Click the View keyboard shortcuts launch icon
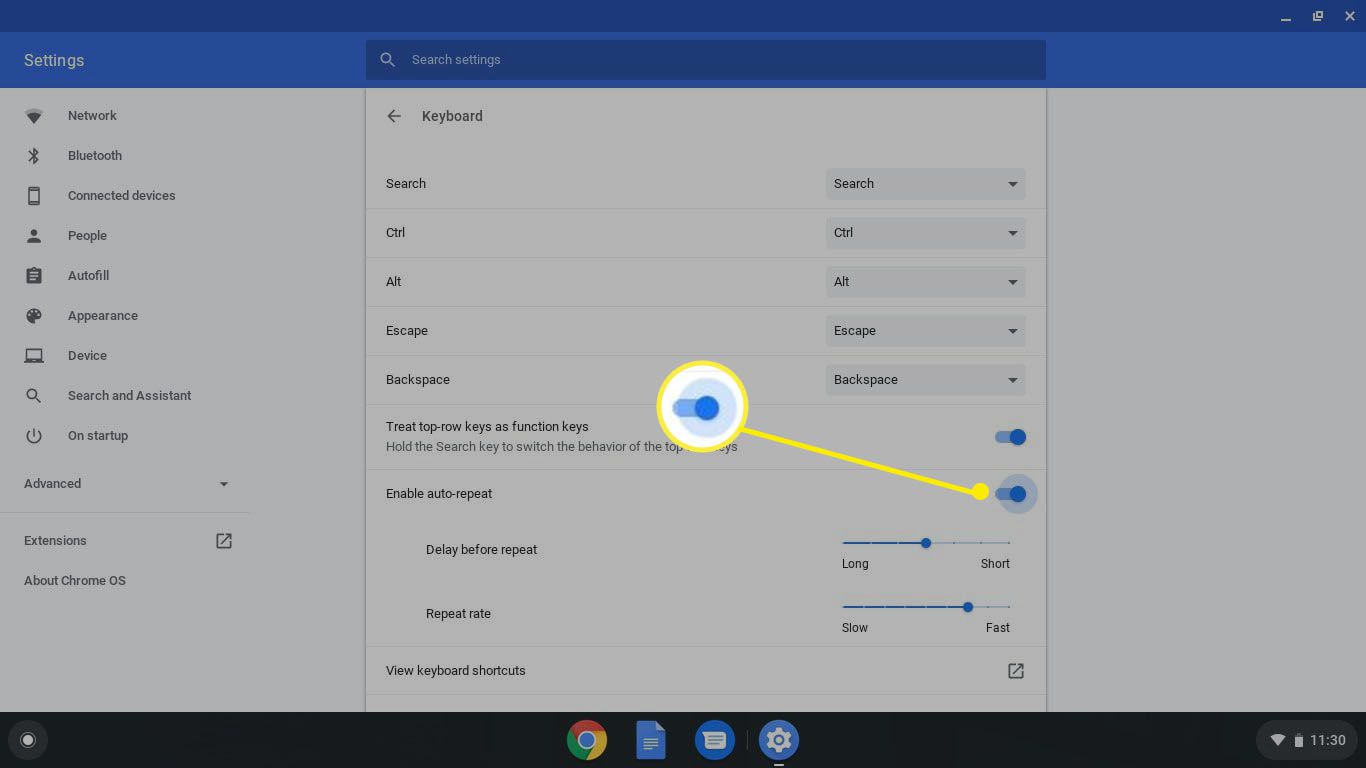The height and width of the screenshot is (768, 1366). pyautogui.click(x=1015, y=671)
